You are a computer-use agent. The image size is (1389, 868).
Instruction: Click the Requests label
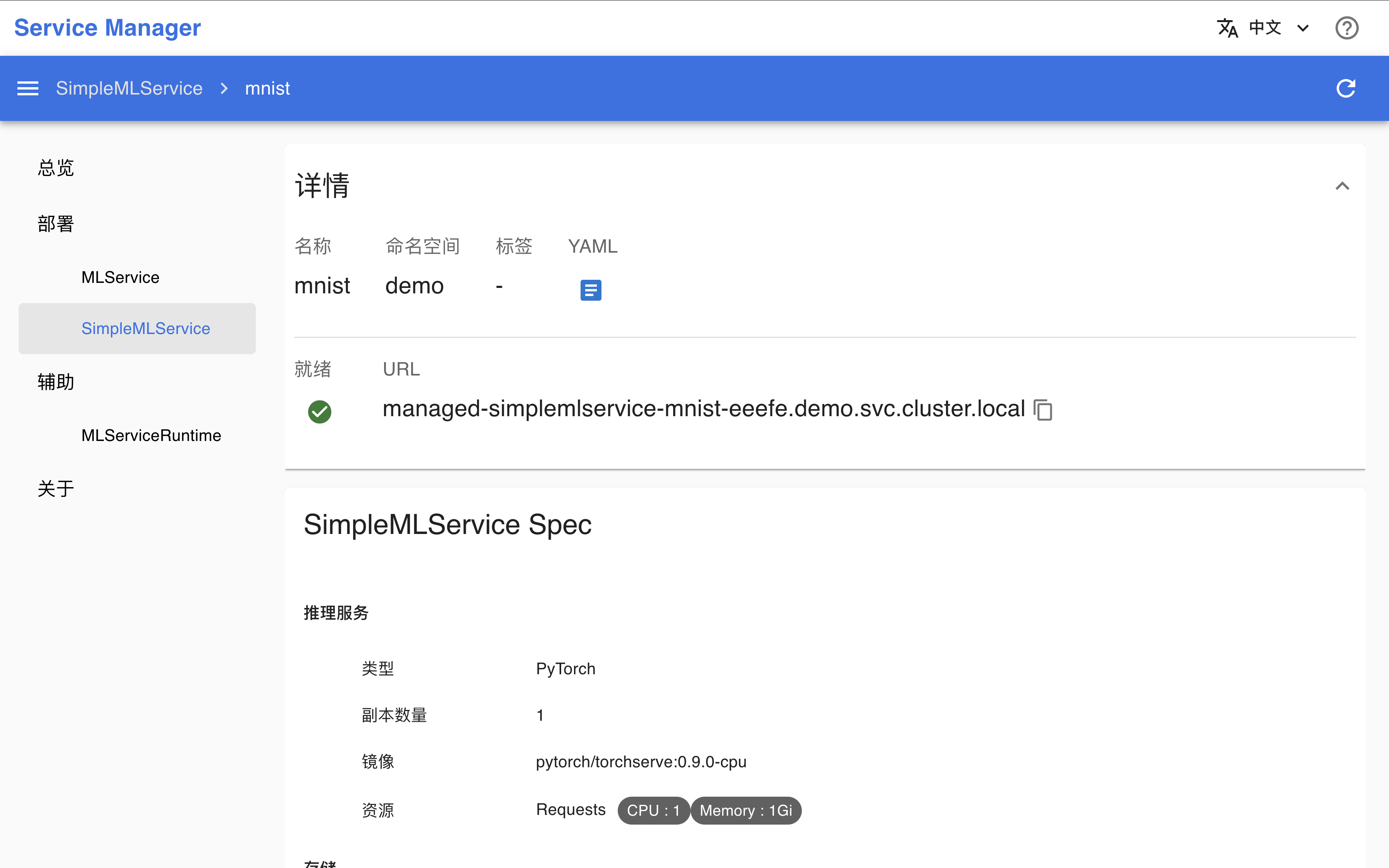pyautogui.click(x=571, y=809)
